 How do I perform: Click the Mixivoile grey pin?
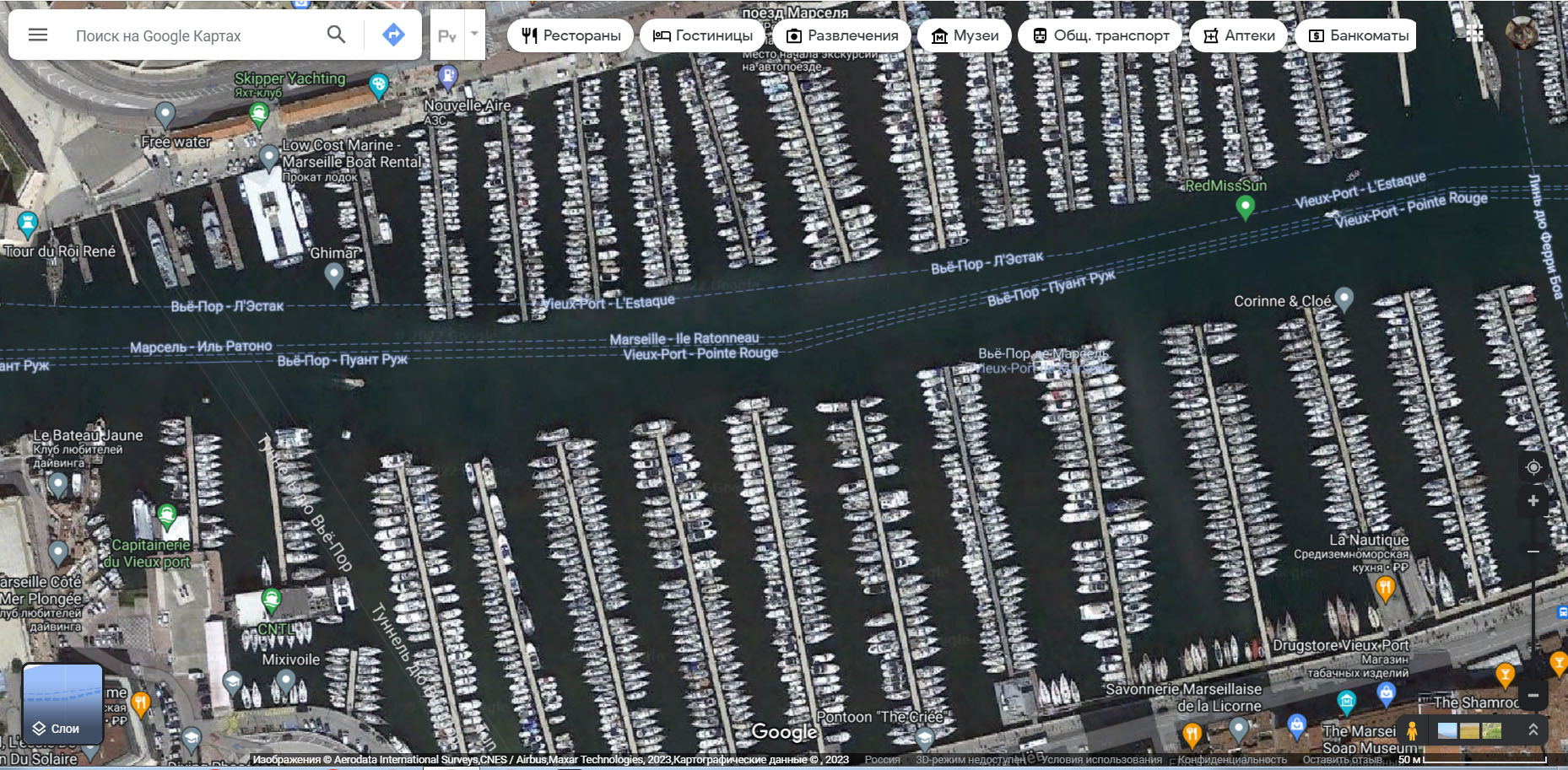(286, 681)
